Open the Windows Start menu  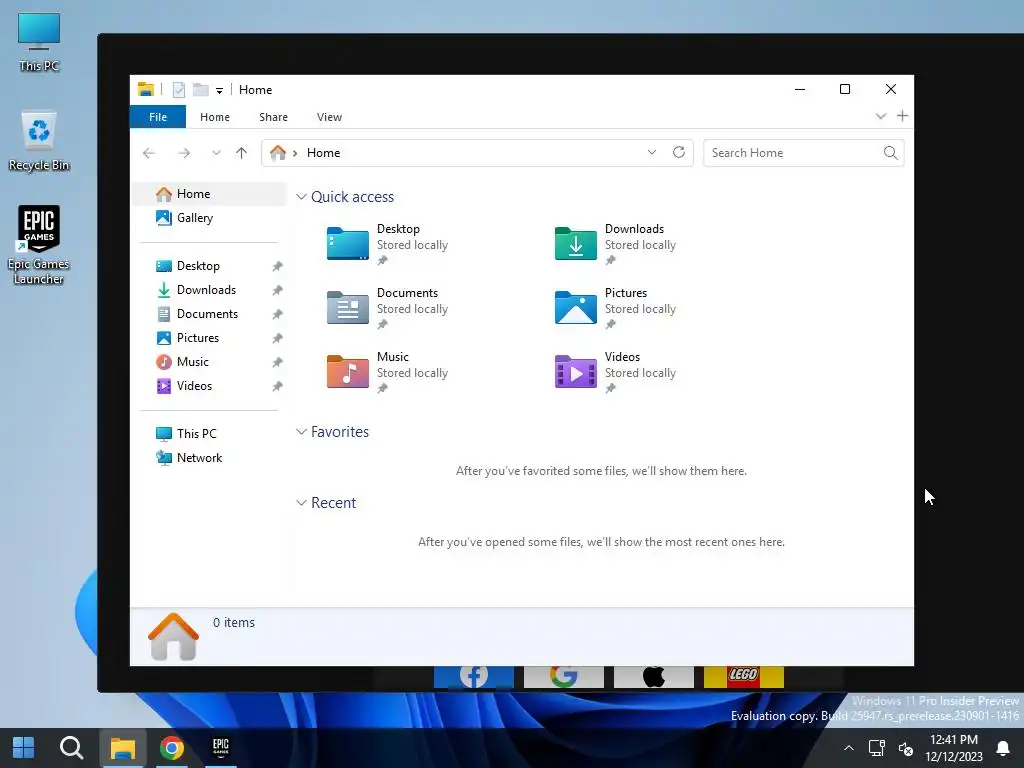(24, 748)
